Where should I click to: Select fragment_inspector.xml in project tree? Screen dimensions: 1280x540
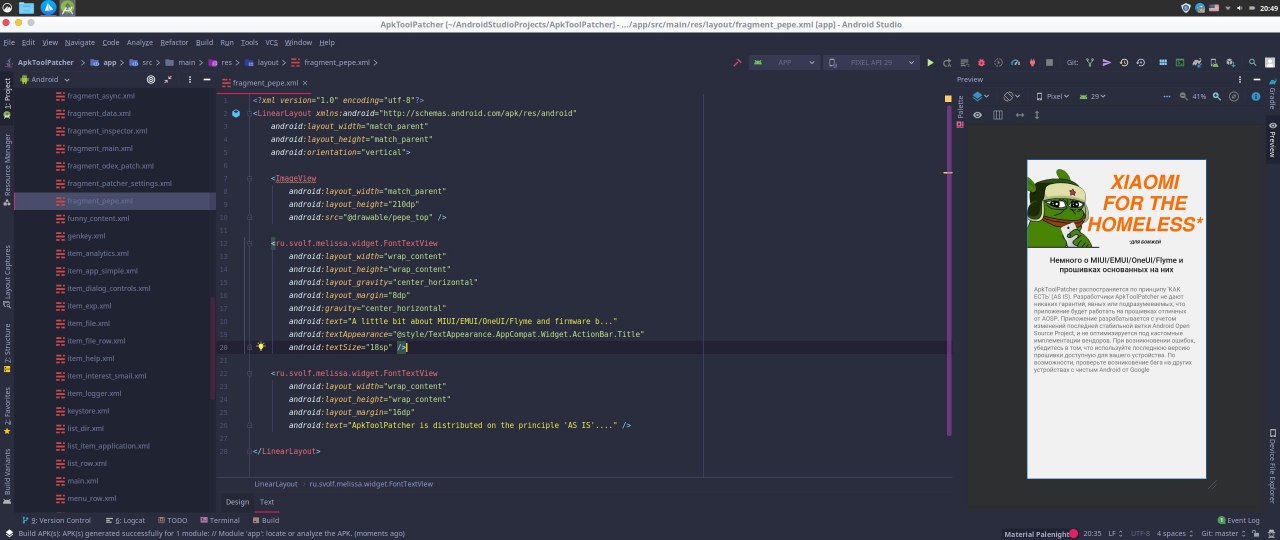tap(107, 131)
